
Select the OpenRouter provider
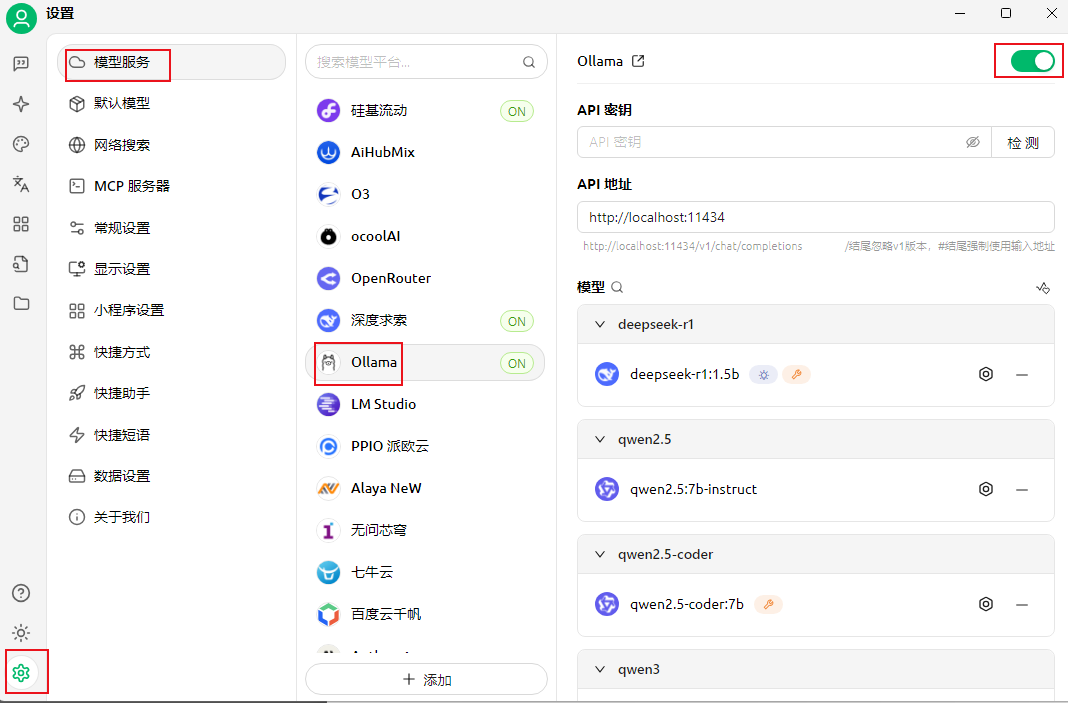(425, 278)
